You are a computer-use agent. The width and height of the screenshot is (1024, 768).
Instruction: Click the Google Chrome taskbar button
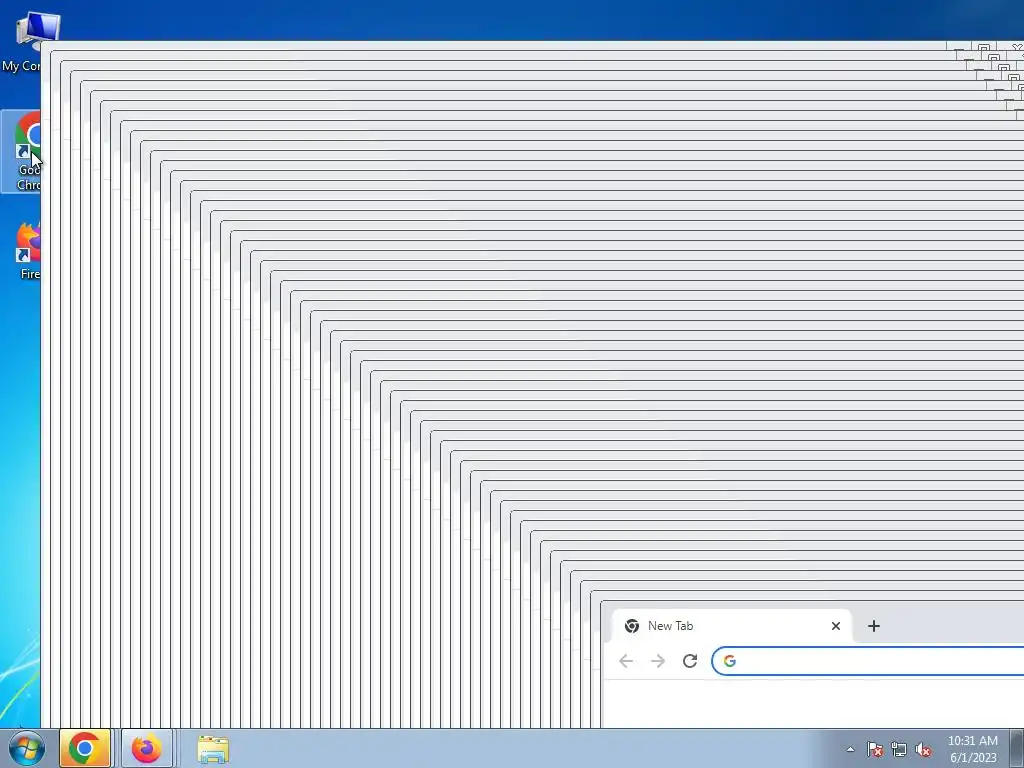(x=85, y=748)
